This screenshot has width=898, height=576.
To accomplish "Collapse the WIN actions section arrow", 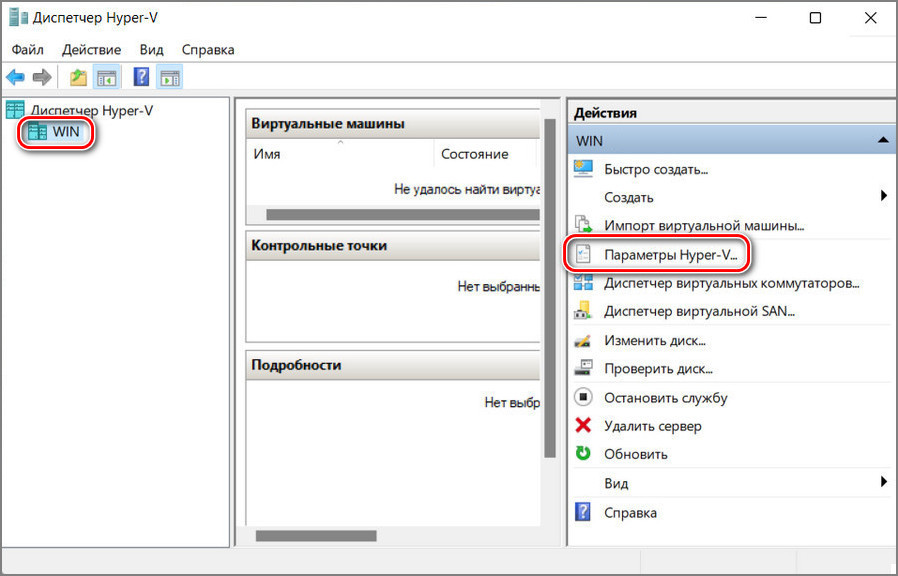I will point(883,140).
